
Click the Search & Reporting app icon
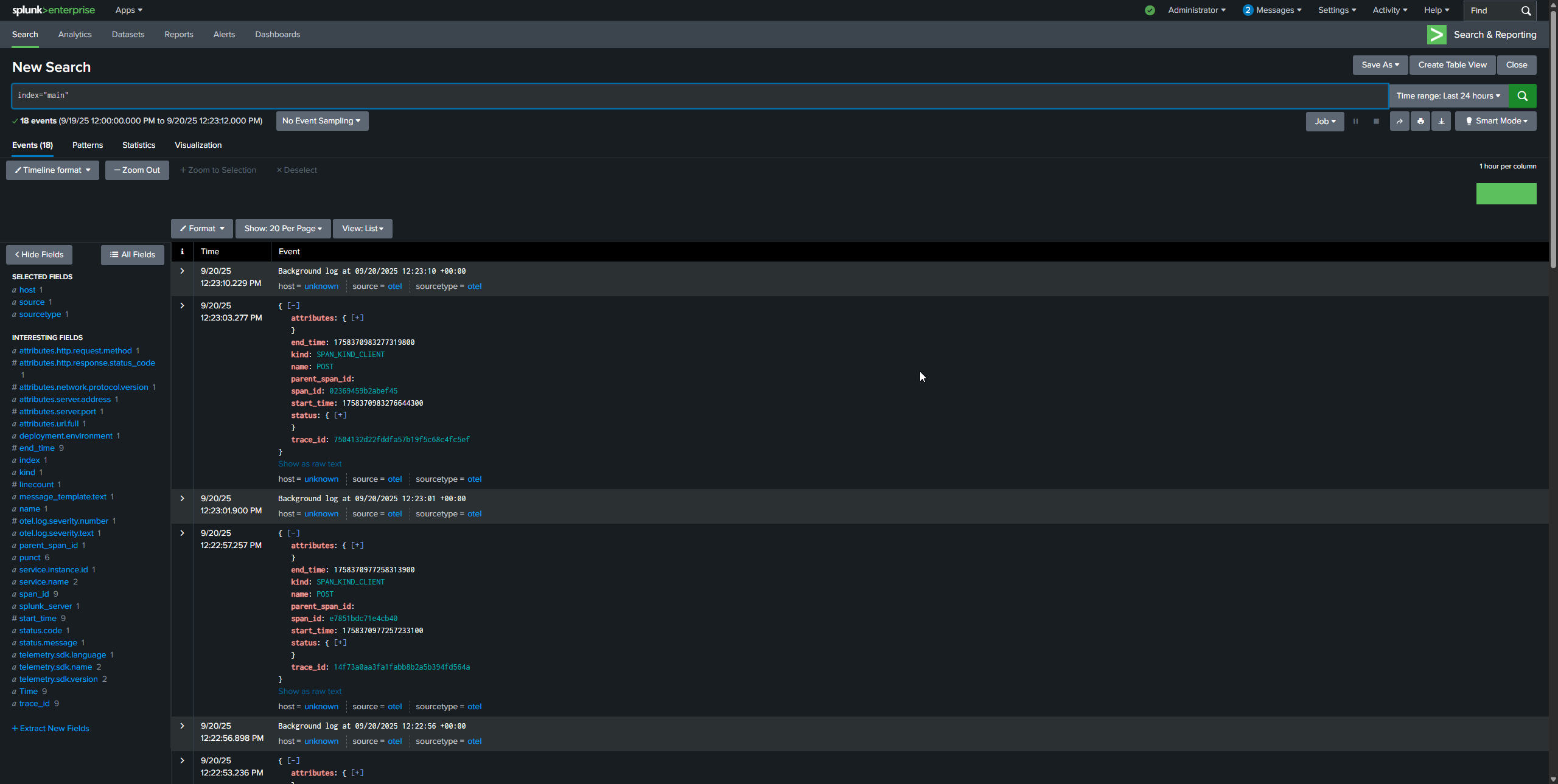click(x=1437, y=35)
